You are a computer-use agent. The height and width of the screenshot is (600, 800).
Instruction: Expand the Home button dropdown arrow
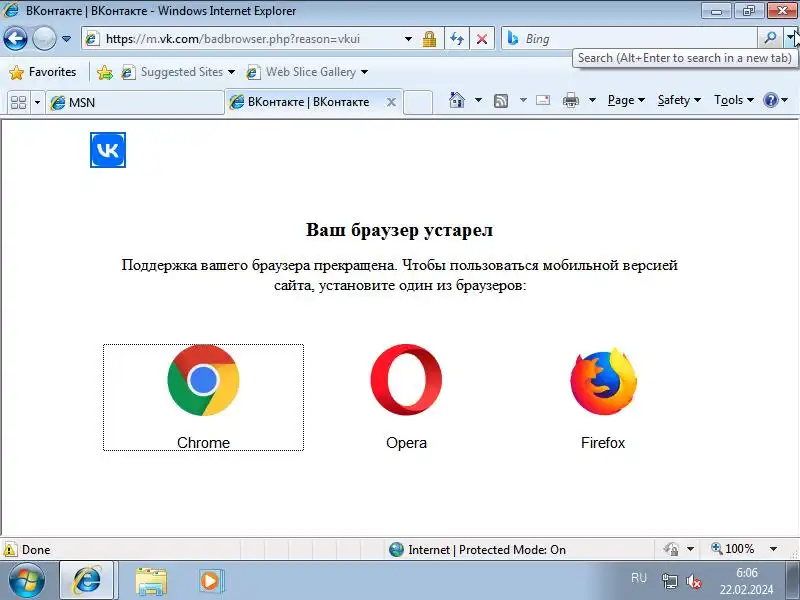pyautogui.click(x=478, y=100)
